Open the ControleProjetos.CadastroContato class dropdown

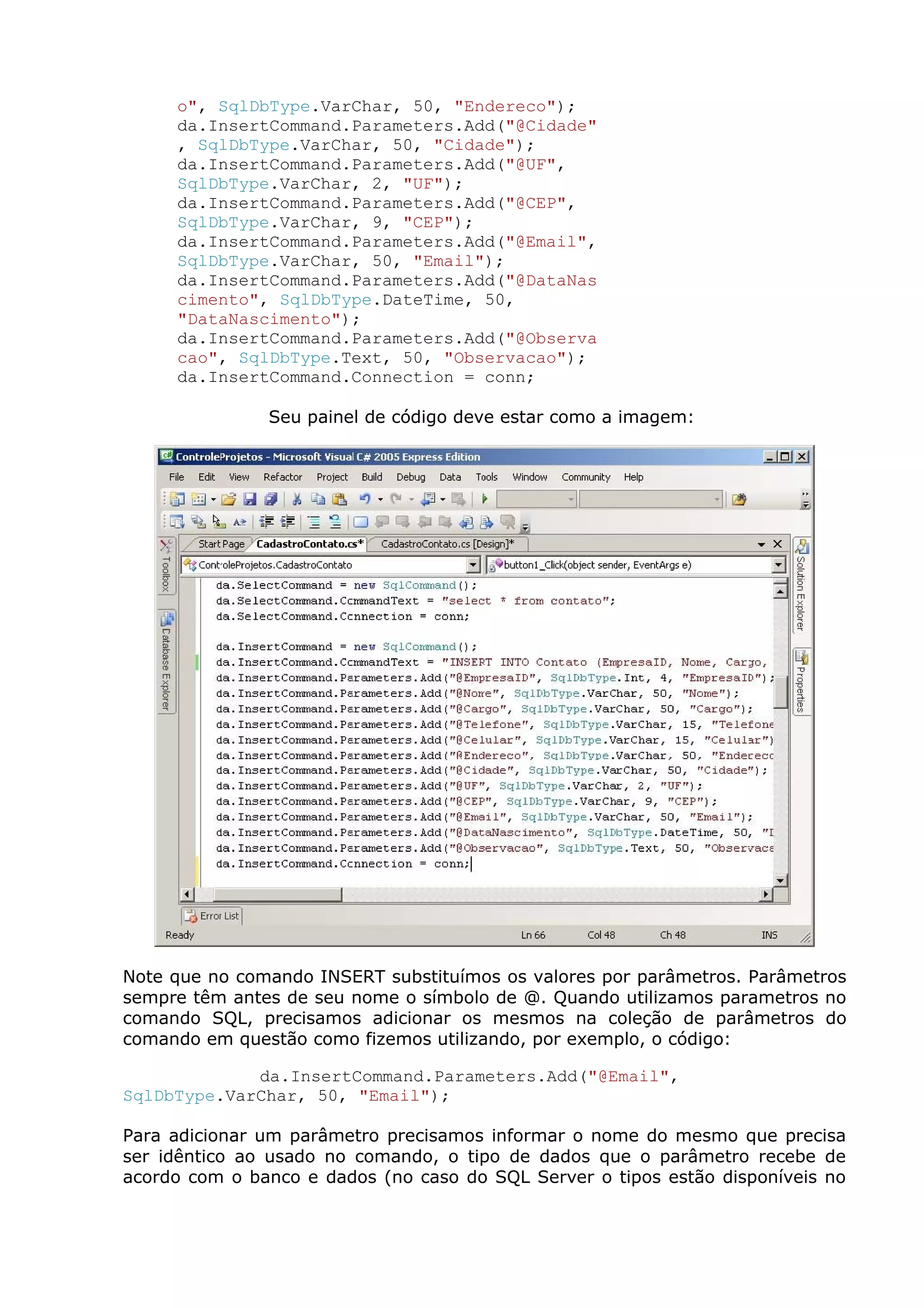[x=331, y=565]
